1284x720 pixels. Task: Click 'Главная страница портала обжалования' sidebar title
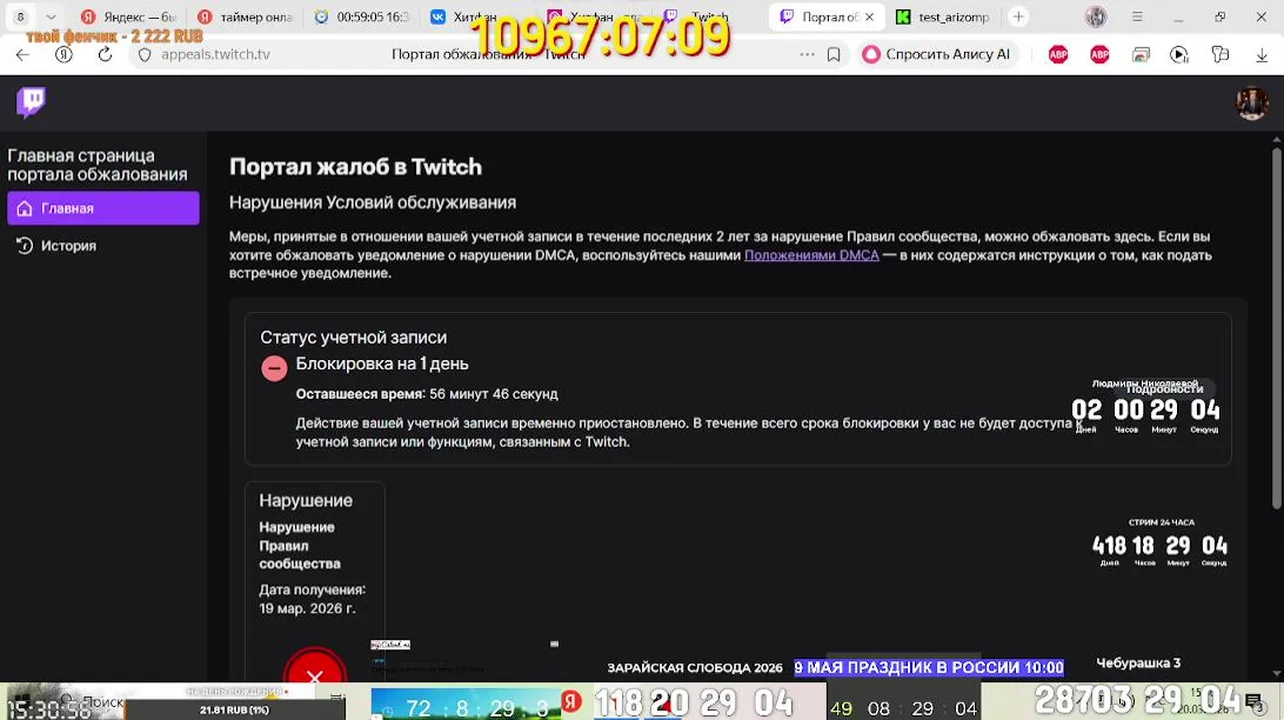pos(97,165)
